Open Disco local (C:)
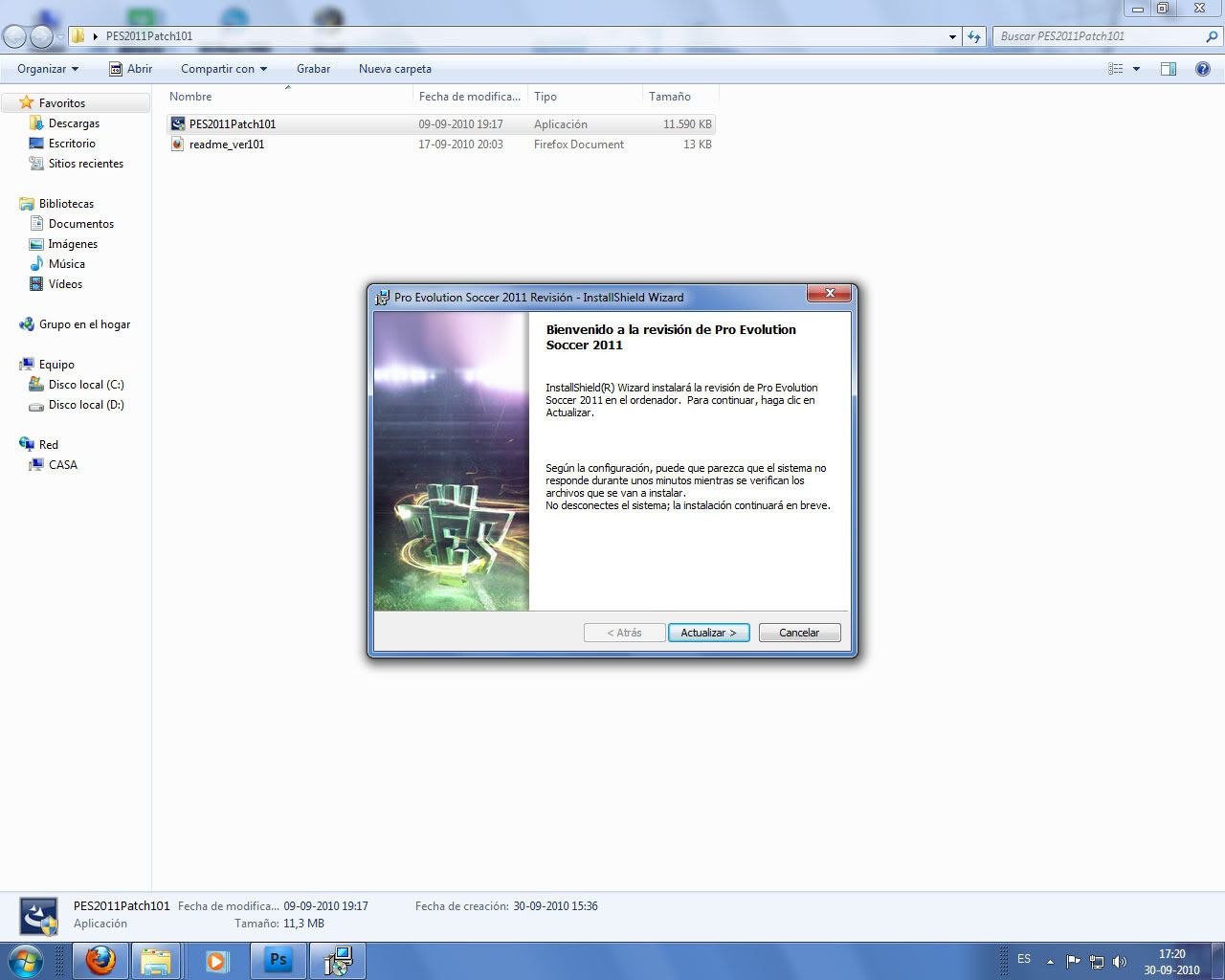This screenshot has width=1225, height=980. (x=86, y=385)
